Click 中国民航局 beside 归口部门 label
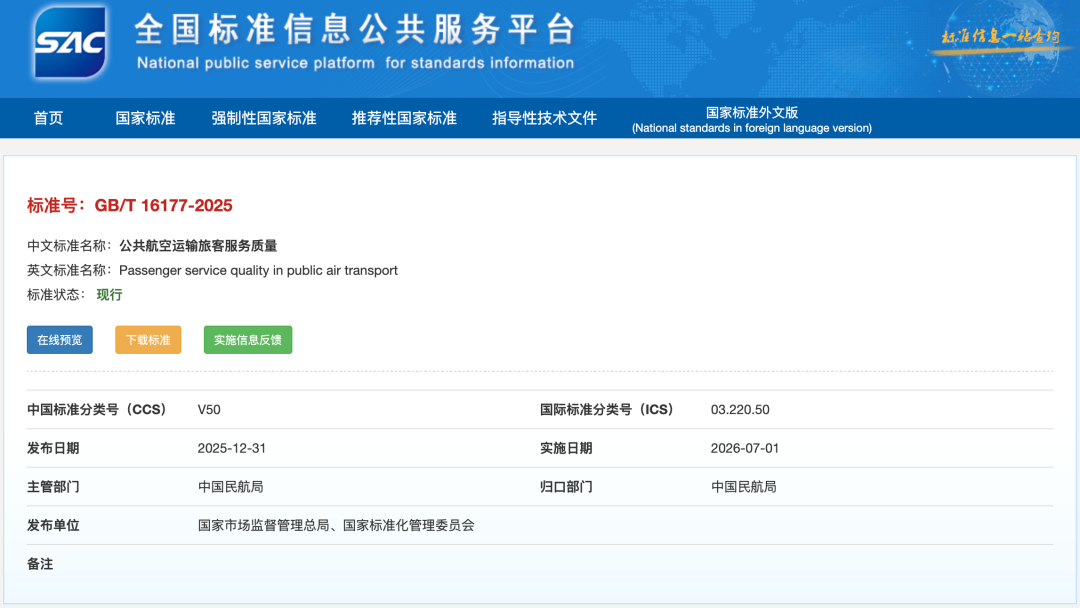 click(744, 487)
